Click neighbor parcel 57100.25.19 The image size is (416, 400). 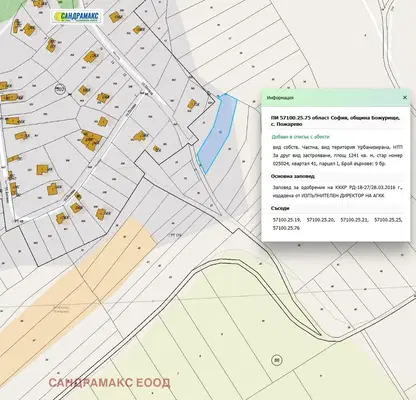click(x=286, y=220)
